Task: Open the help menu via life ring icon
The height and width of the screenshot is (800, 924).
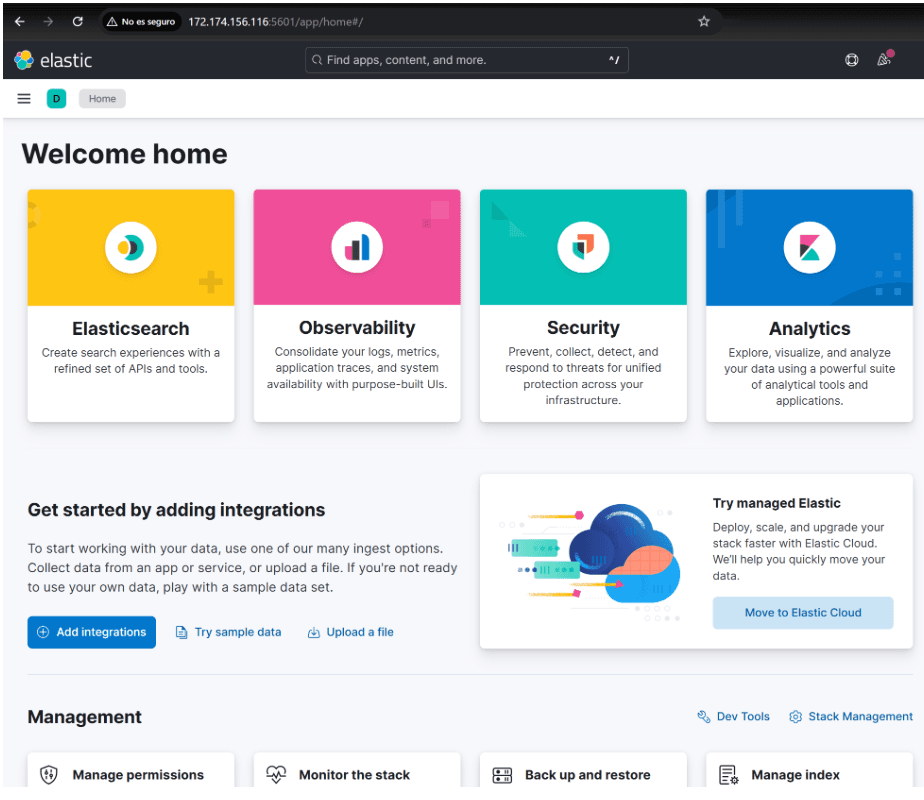Action: [x=851, y=60]
